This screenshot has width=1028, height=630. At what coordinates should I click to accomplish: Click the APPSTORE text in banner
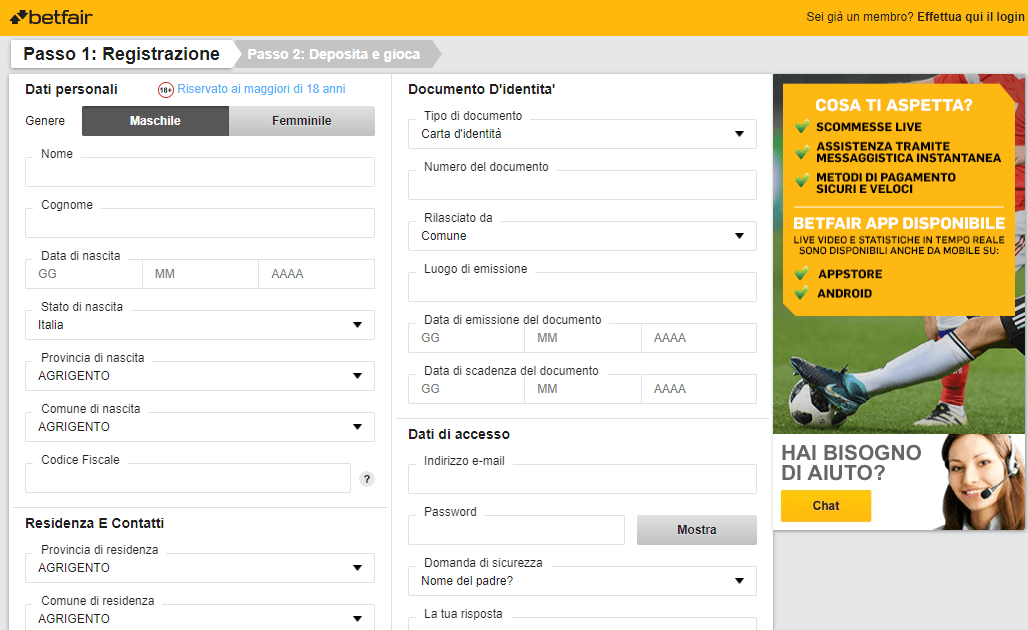[x=850, y=274]
